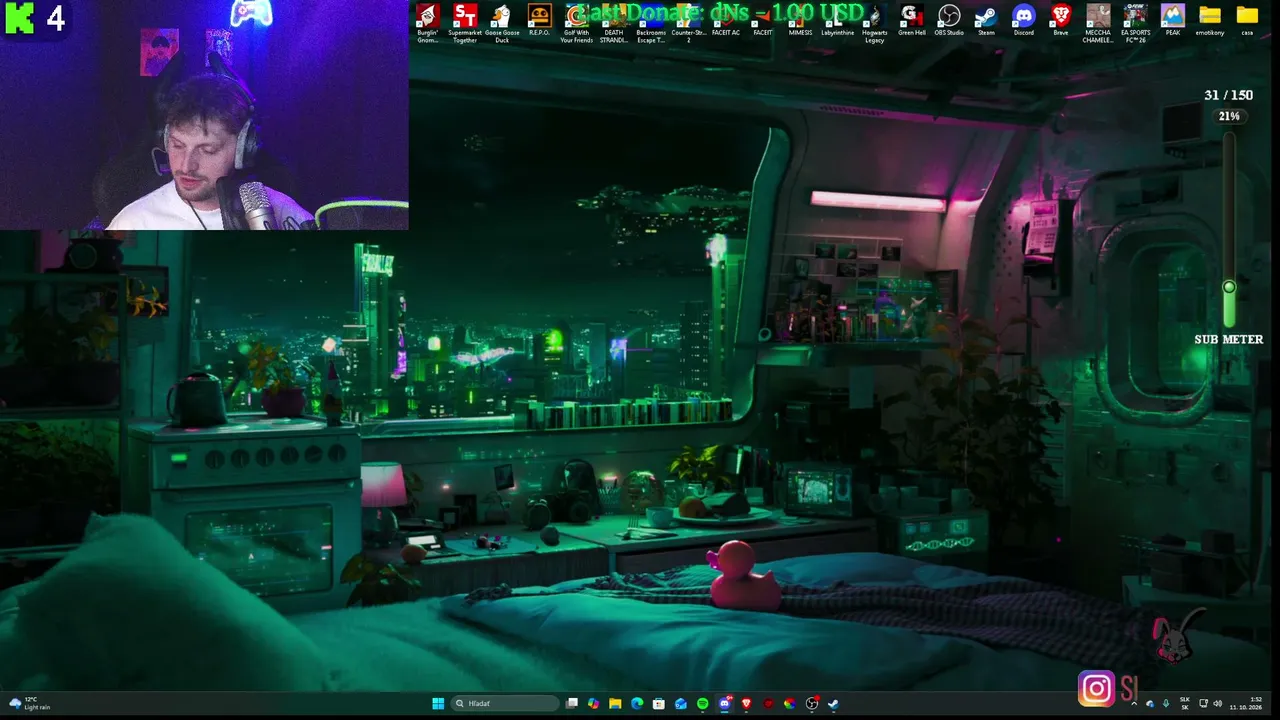Open the OBS Studio desktop shortcut
Viewport: 1280px width, 720px height.
949,21
